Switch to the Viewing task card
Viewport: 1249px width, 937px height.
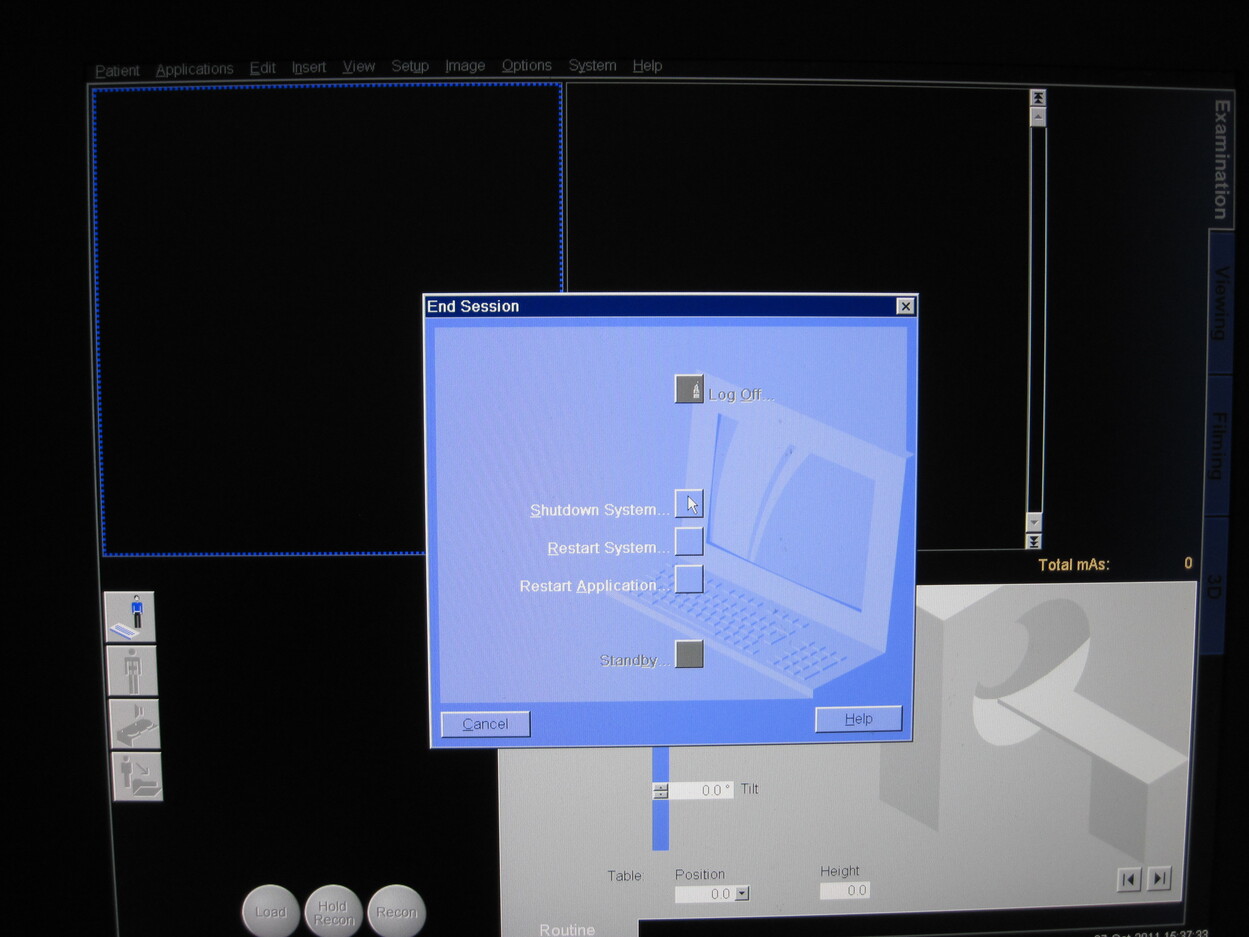pyautogui.click(x=1221, y=302)
